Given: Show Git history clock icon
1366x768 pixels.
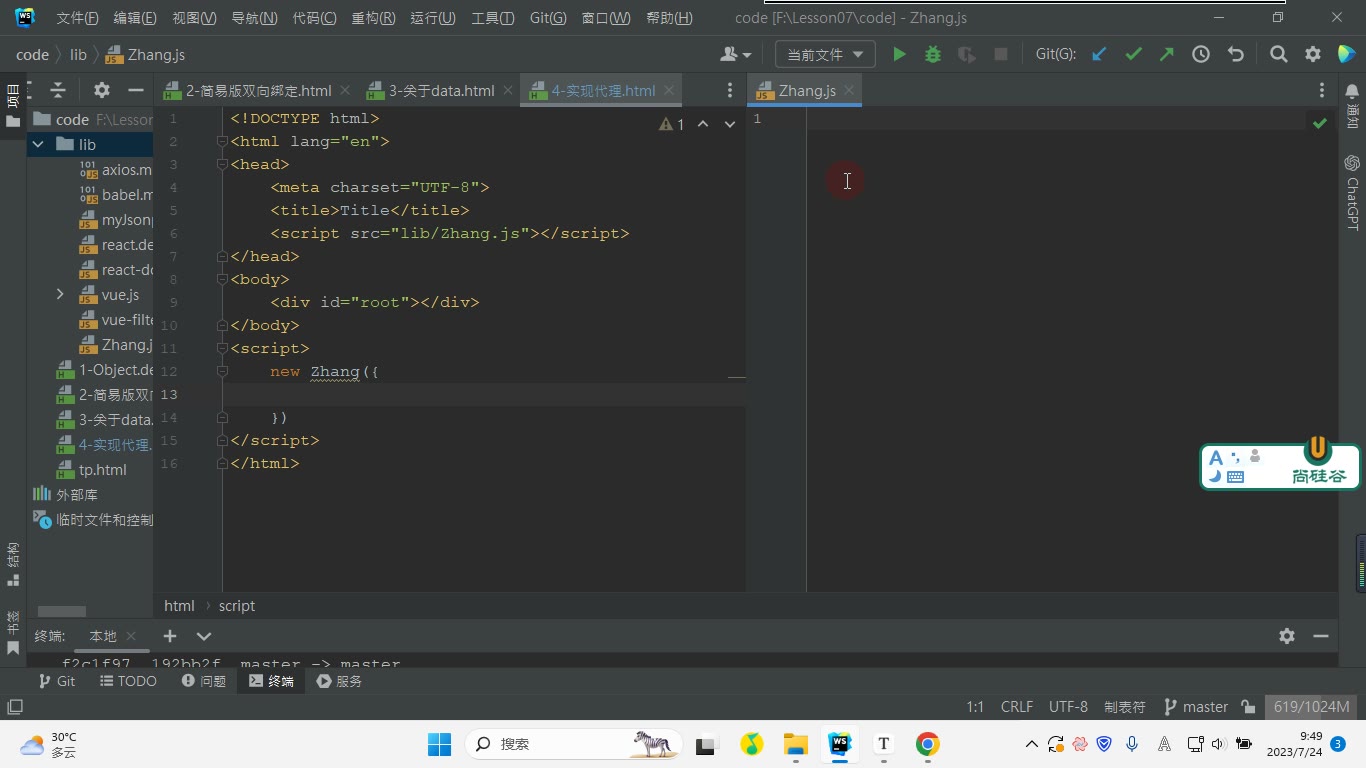Looking at the screenshot, I should coord(1201,55).
